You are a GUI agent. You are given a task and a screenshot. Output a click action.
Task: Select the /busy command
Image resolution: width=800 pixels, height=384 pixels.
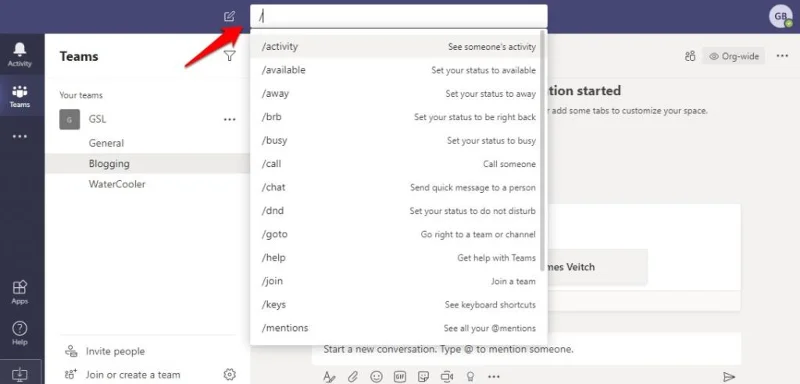[398, 140]
